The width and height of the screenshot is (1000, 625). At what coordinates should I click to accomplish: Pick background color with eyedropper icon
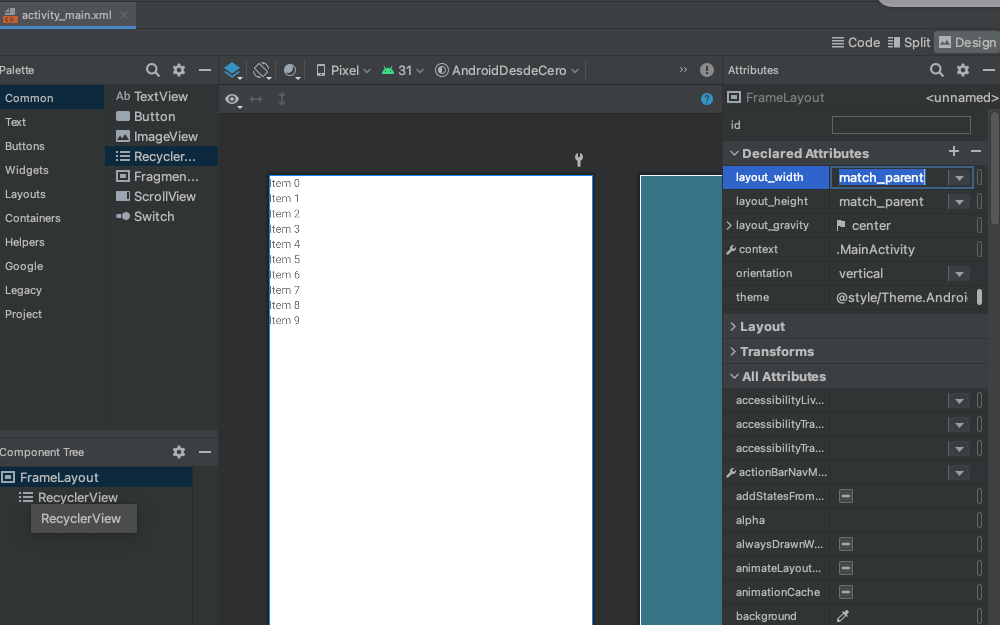point(843,616)
